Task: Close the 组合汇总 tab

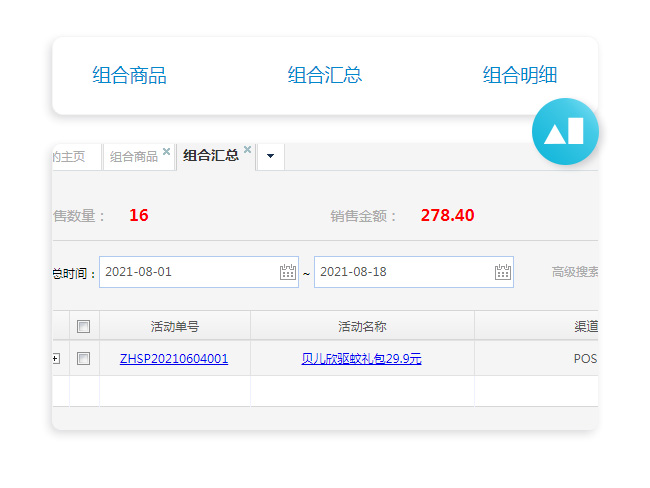Action: click(x=247, y=150)
